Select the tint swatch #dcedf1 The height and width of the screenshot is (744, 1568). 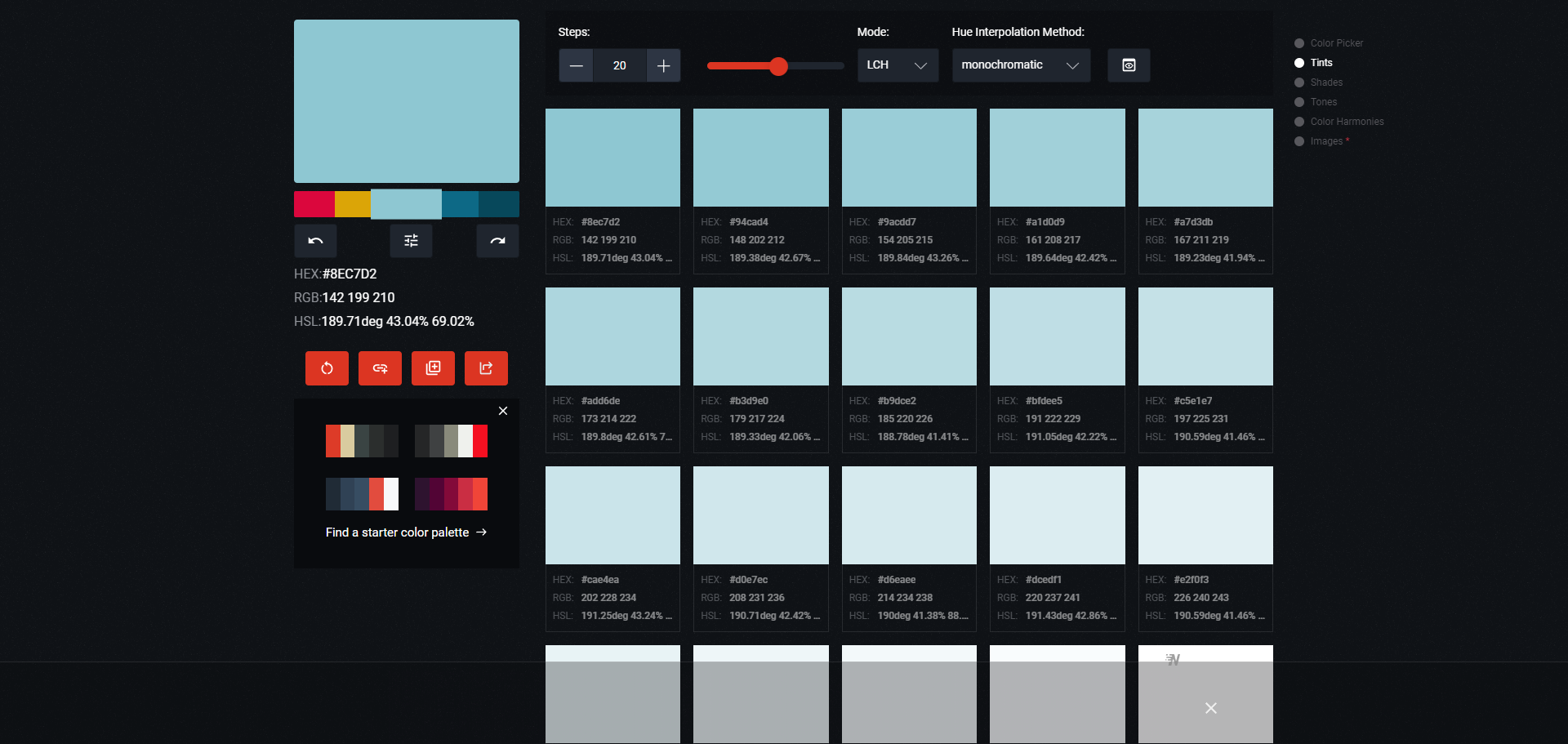tap(1058, 515)
